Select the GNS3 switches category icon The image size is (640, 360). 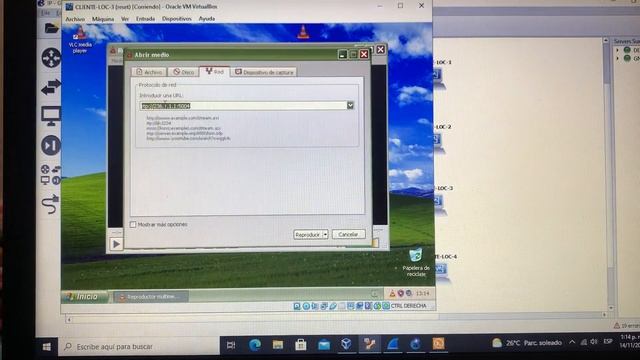51,87
